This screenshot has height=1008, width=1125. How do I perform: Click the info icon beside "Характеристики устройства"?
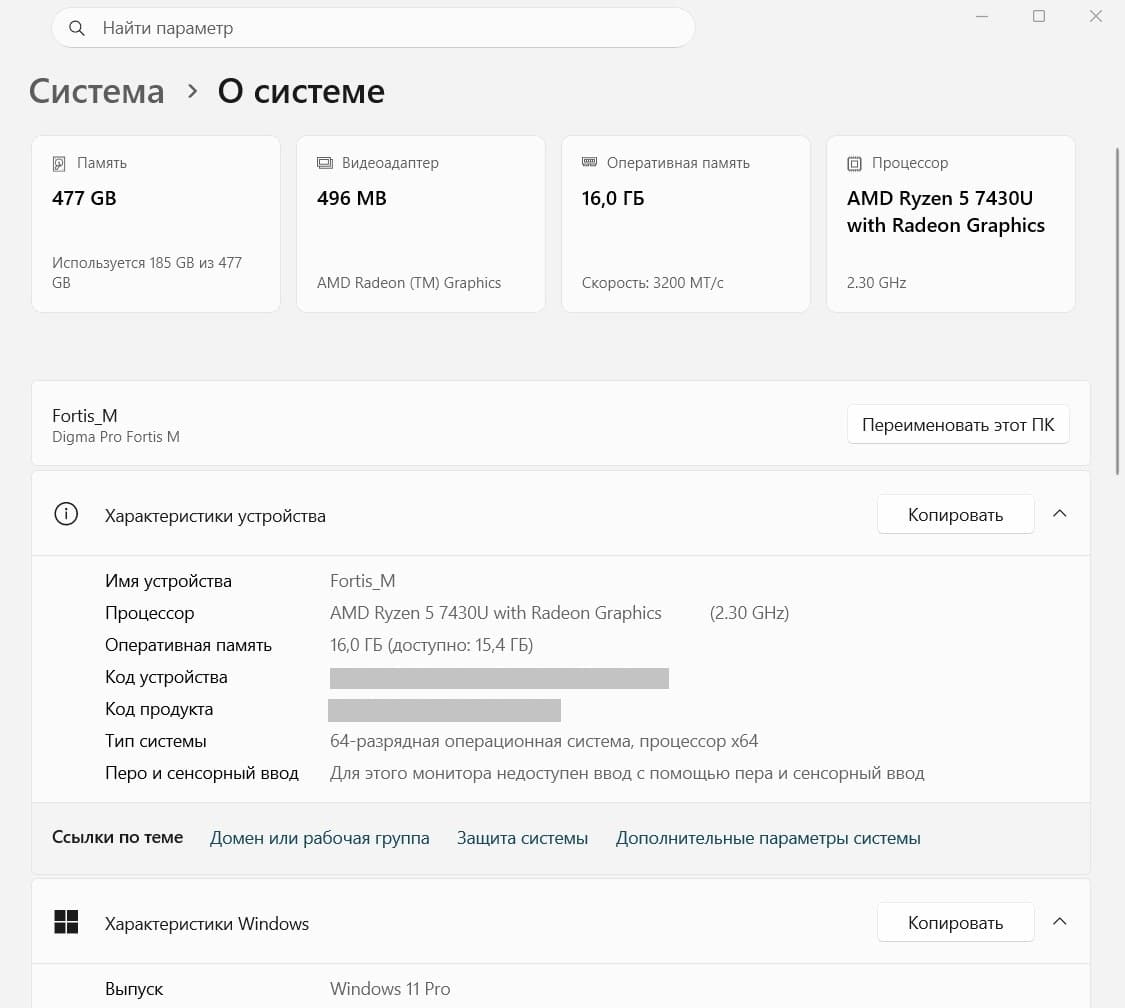pos(66,514)
